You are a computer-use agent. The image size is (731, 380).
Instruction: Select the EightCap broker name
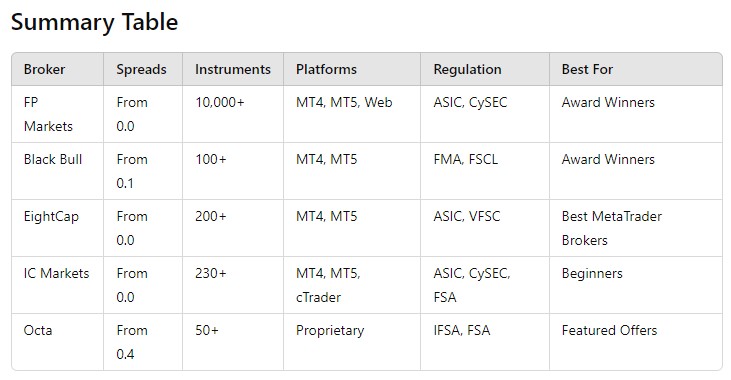(51, 216)
